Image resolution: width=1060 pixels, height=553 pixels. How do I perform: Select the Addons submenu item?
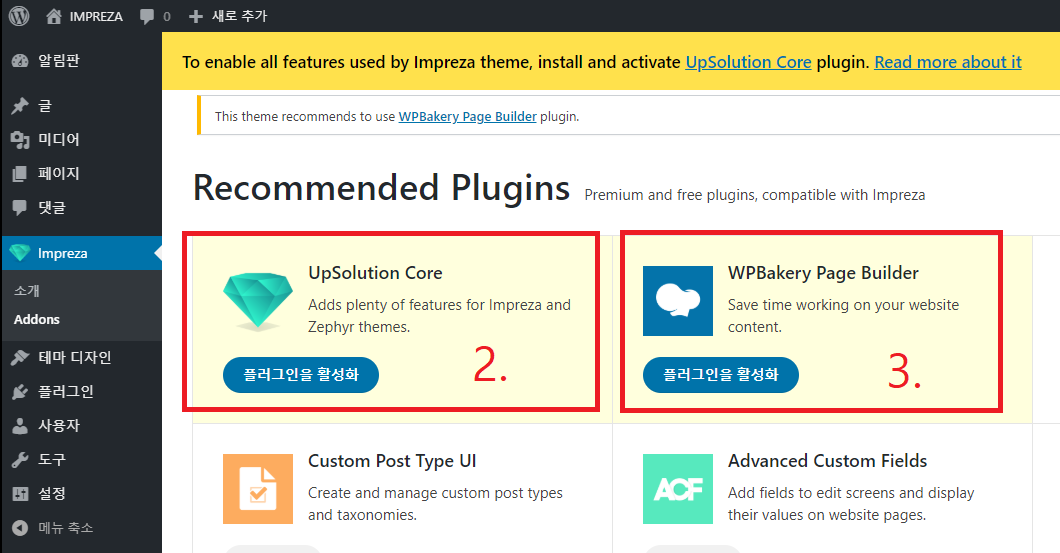tap(37, 320)
